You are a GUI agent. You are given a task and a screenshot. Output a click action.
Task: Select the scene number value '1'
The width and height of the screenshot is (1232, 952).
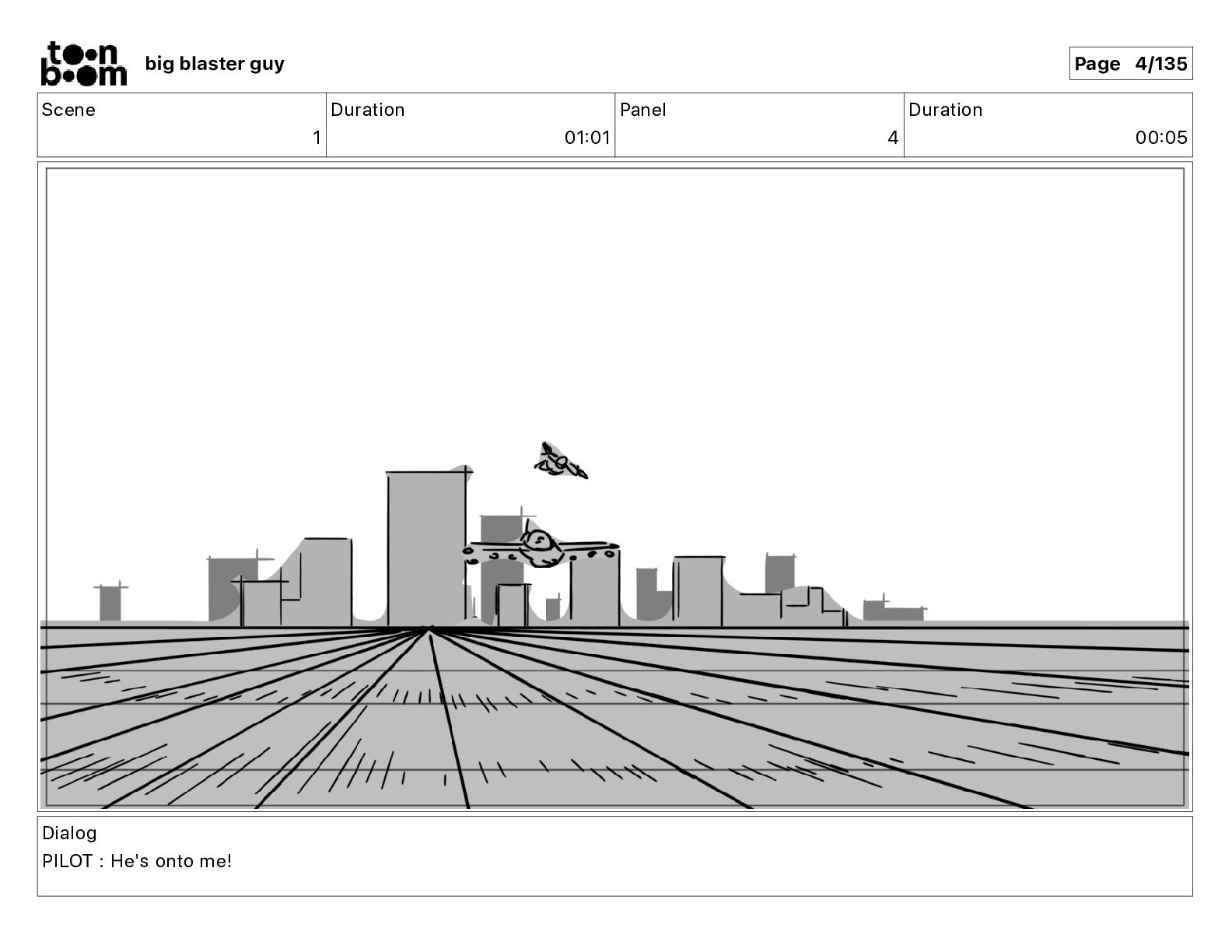[x=317, y=138]
